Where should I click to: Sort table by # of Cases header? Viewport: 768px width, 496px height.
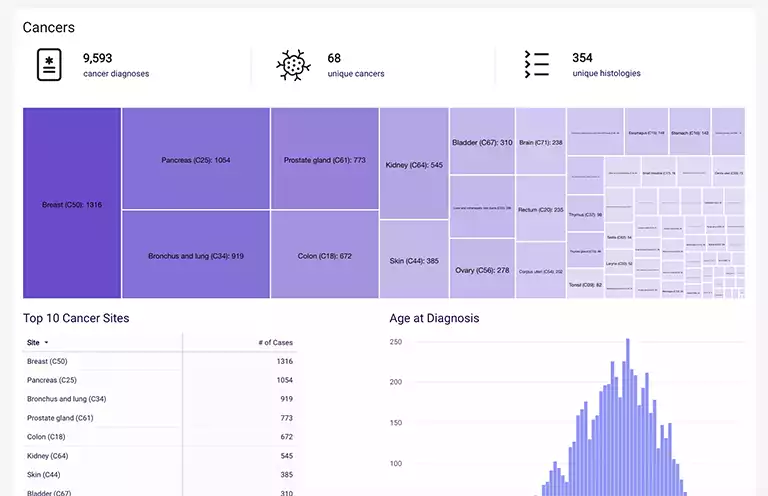275,342
